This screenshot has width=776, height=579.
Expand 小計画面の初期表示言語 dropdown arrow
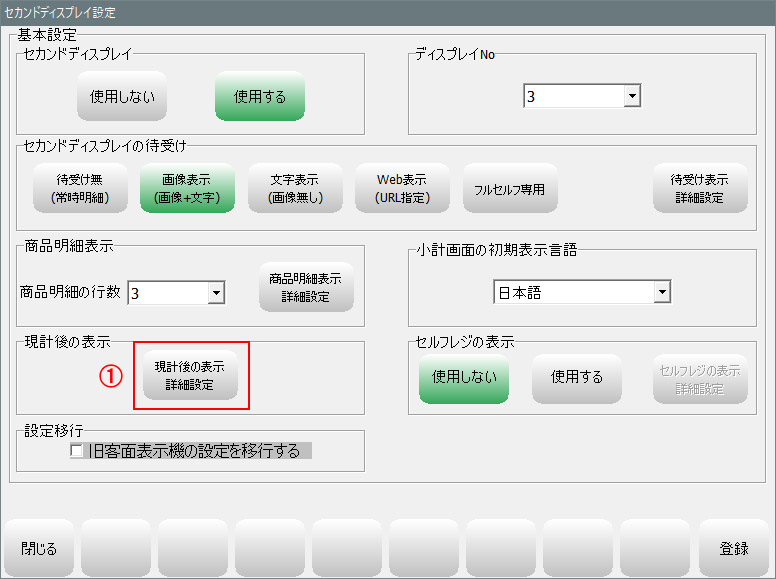click(661, 293)
